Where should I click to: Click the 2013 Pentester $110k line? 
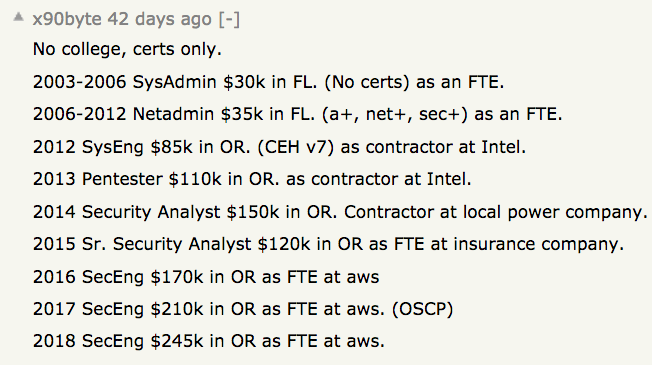pos(252,179)
